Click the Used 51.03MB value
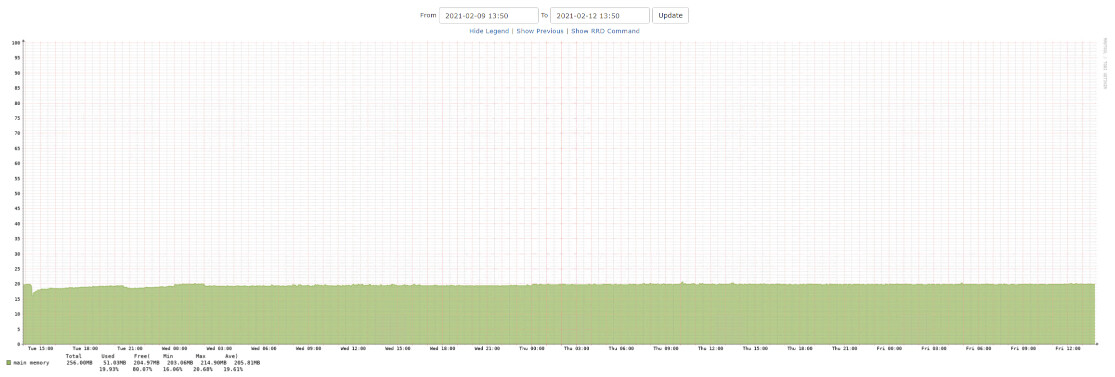This screenshot has width=1115, height=377. point(114,363)
